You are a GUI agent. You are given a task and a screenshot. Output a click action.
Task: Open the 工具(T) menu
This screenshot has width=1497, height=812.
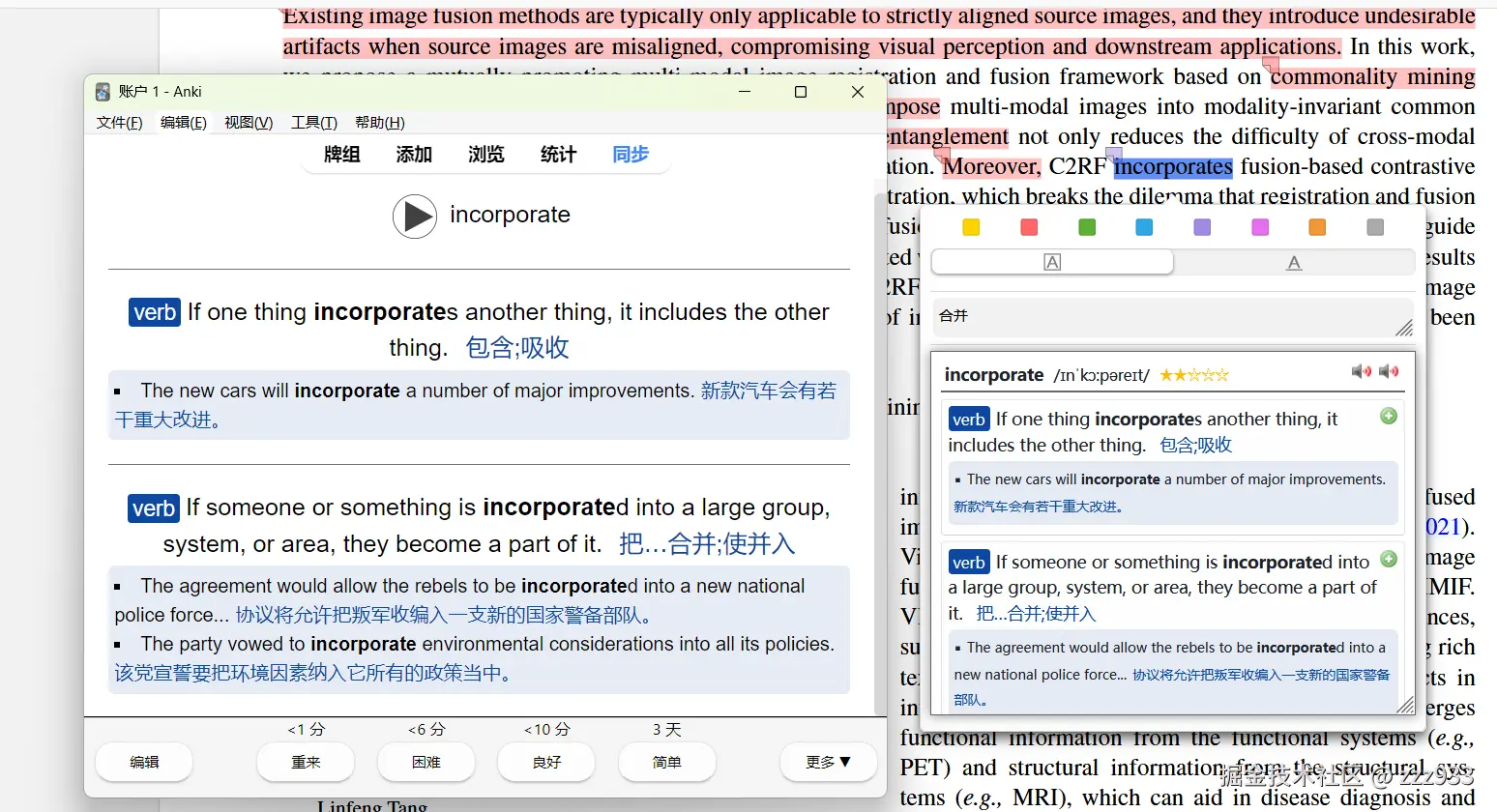tap(313, 122)
